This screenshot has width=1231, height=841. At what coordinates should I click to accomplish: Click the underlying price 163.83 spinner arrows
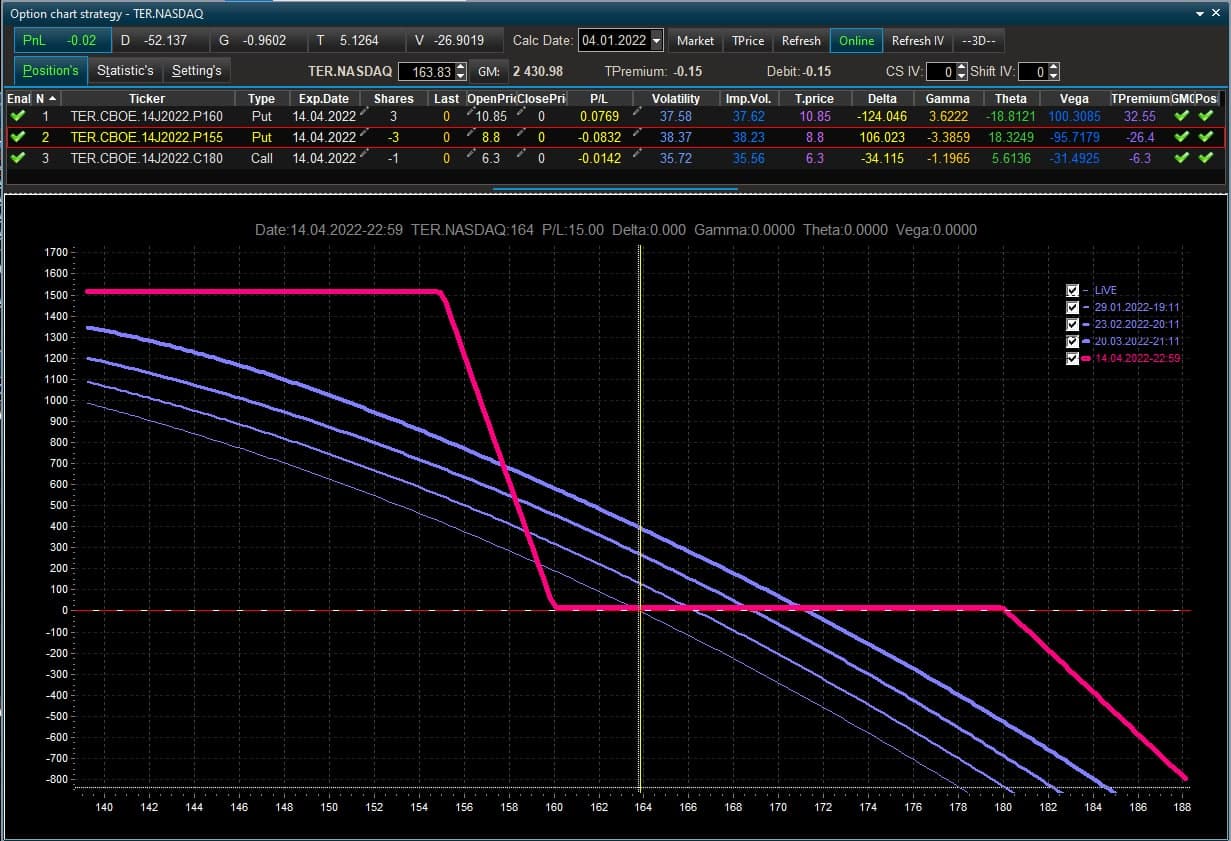pos(460,72)
